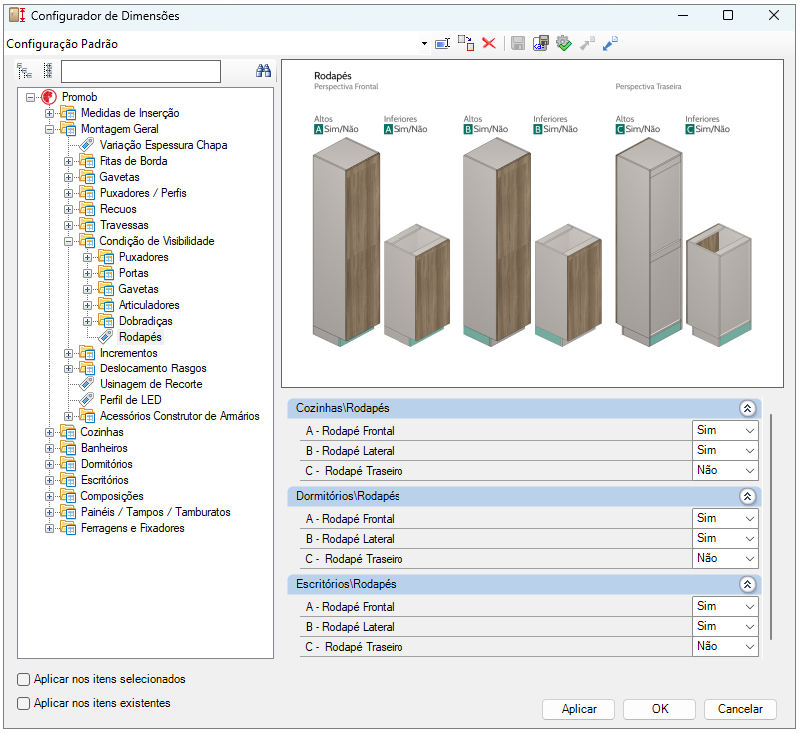
Task: Click the binoculars search icon
Action: pyautogui.click(x=263, y=71)
